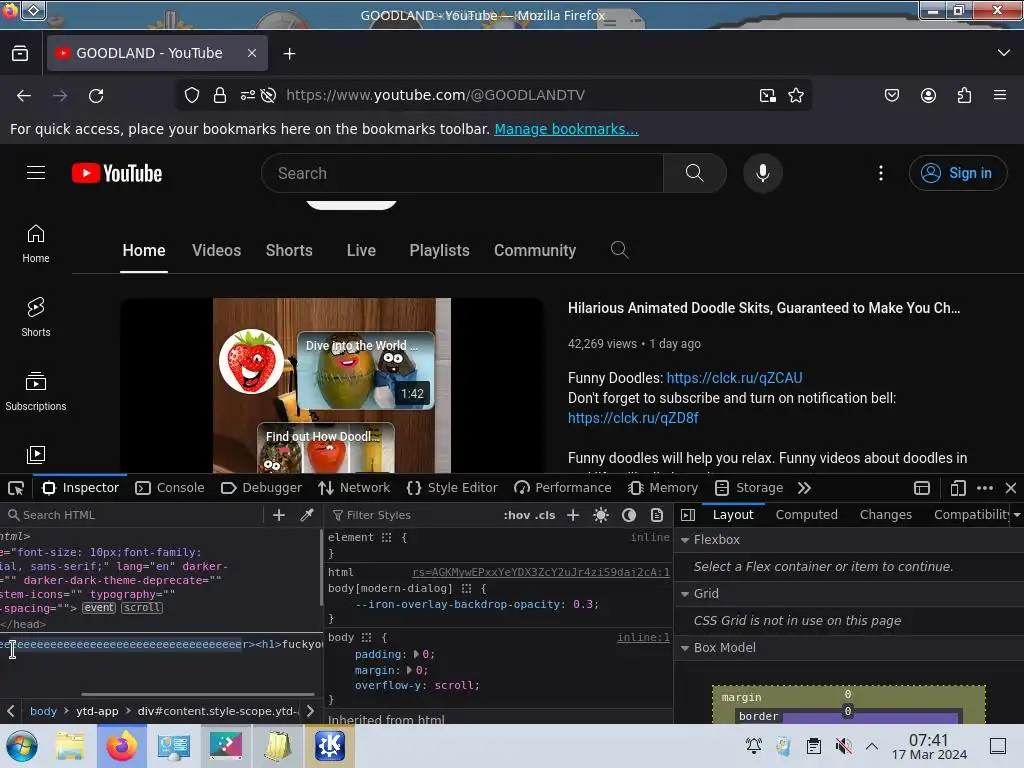
Task: Expand the padding shorthand property
Action: [x=417, y=654]
